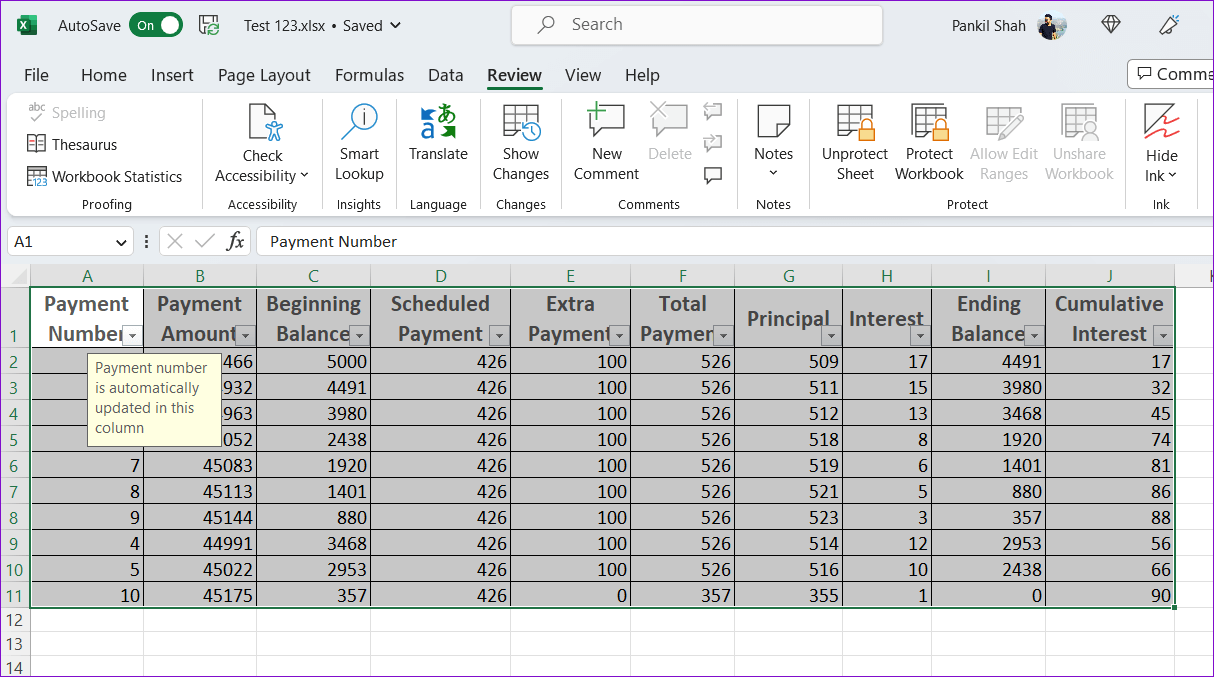This screenshot has width=1214, height=677.
Task: Toggle AutoSave off
Action: coord(156,25)
